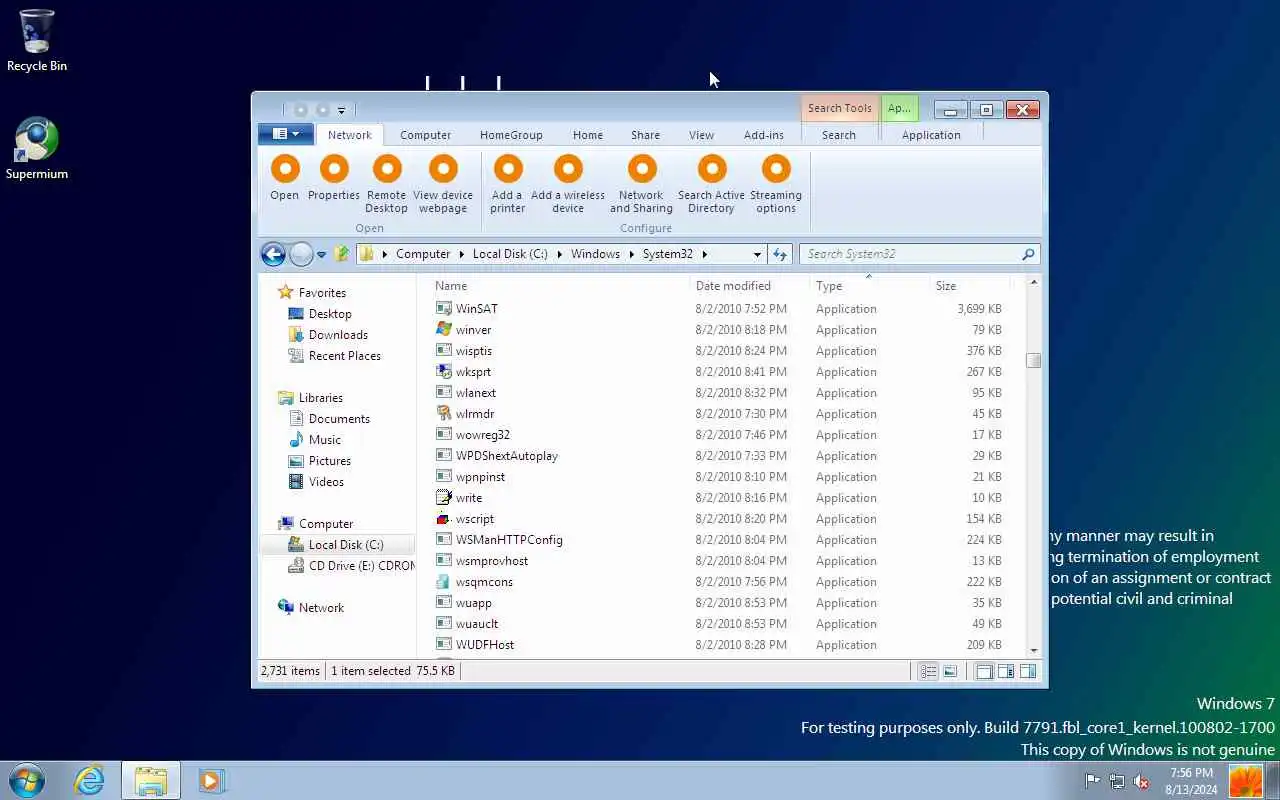Switch to Large icons view in status bar

coord(950,672)
